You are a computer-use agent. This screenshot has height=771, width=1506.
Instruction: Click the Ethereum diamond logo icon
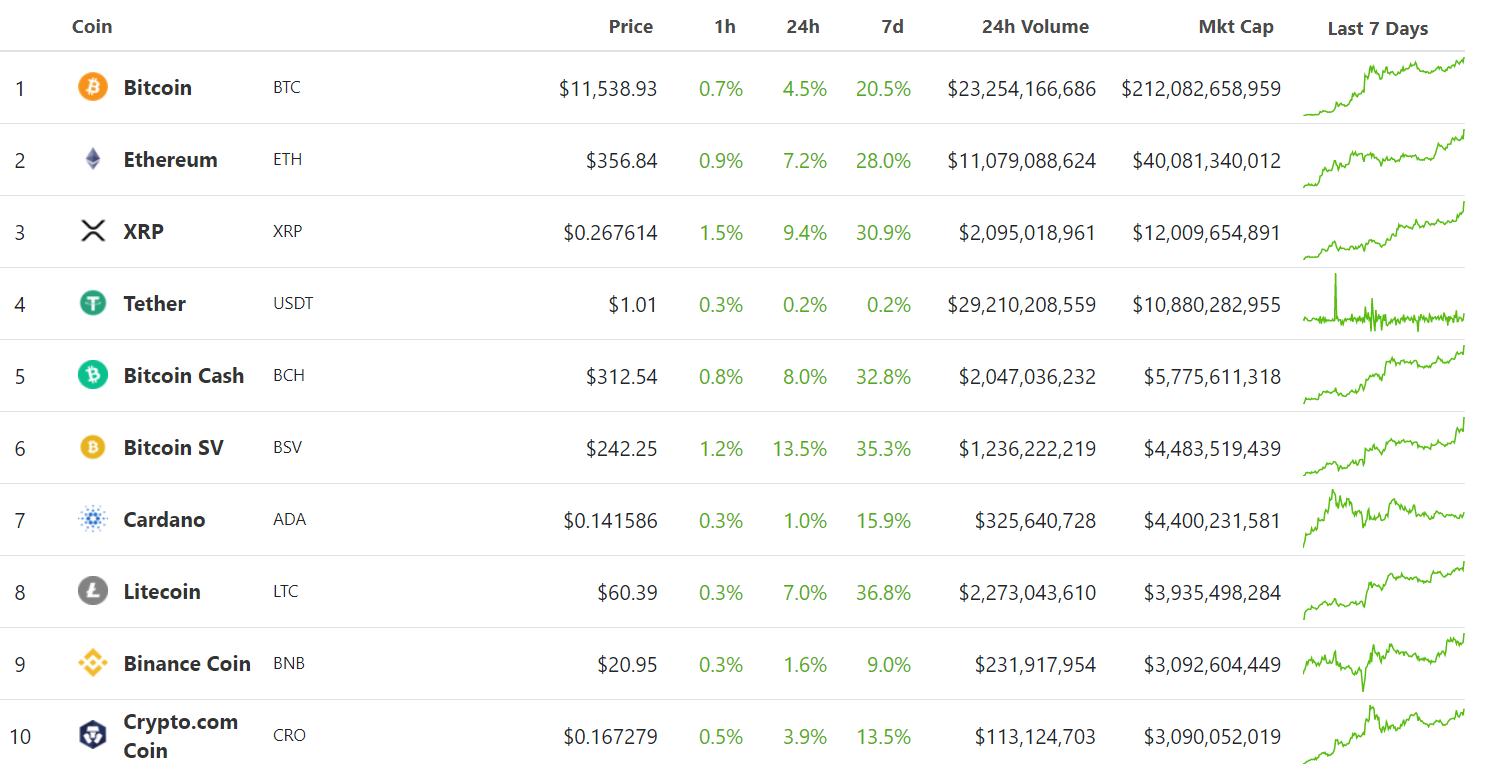click(x=93, y=159)
